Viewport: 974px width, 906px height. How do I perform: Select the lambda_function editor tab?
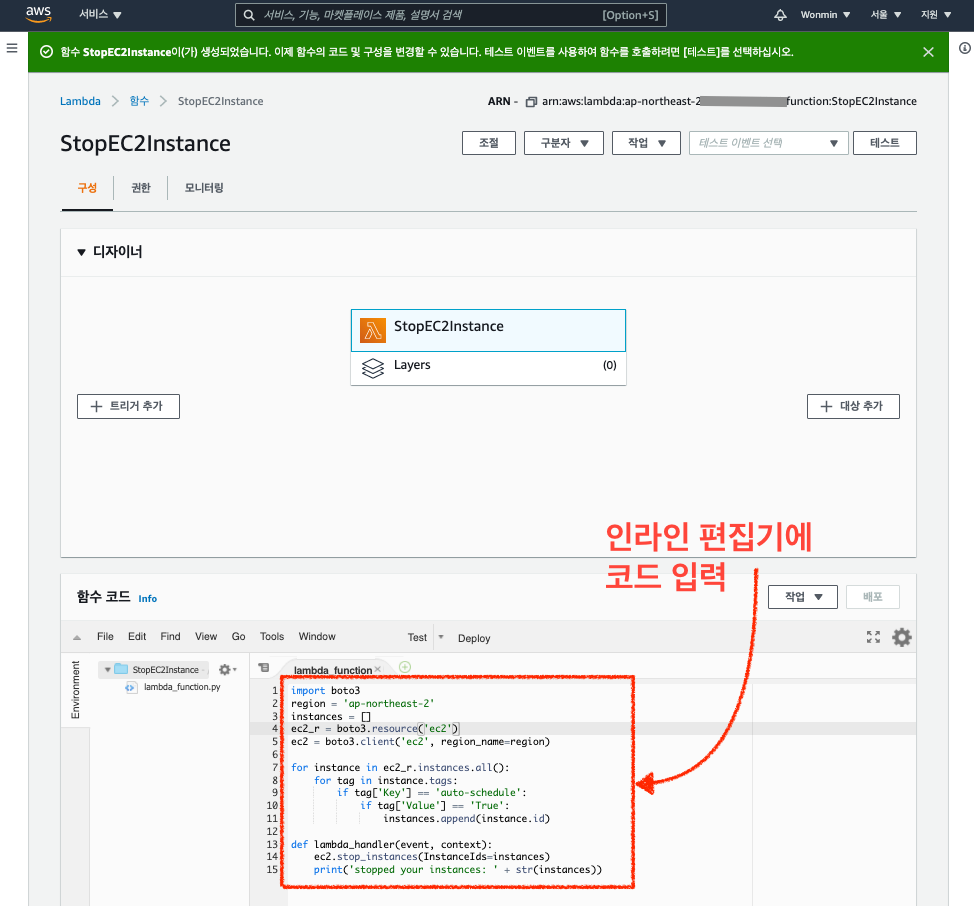click(333, 670)
